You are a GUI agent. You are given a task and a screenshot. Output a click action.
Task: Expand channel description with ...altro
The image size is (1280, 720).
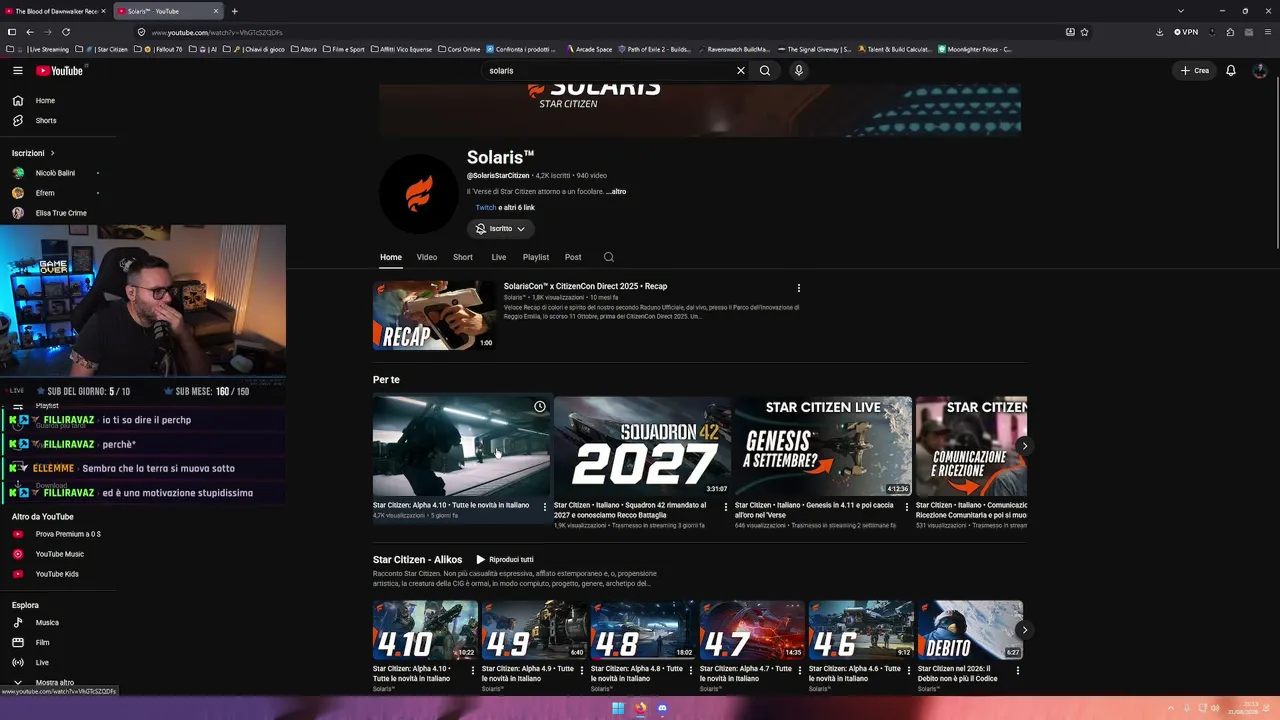point(616,192)
